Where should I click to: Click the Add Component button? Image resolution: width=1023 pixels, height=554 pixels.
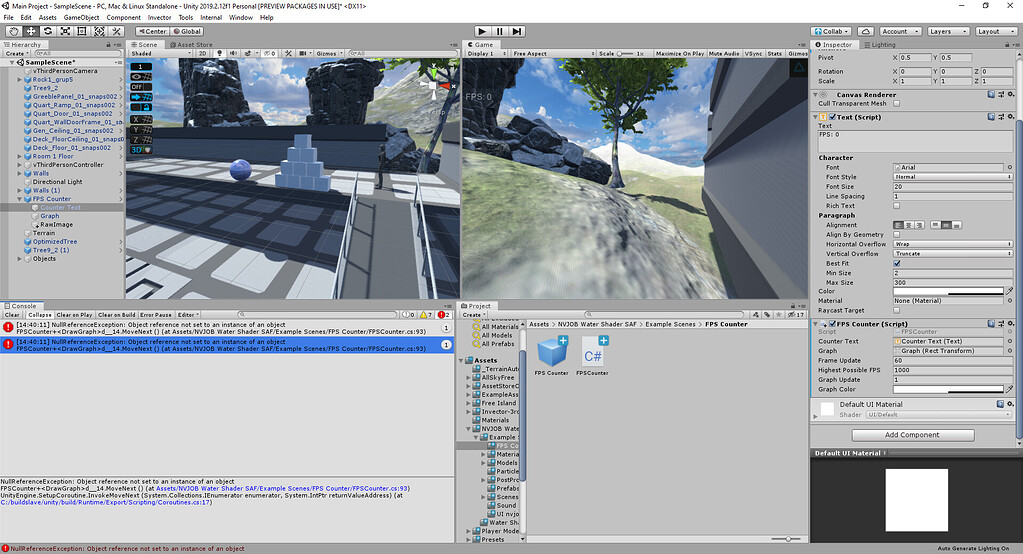coord(912,435)
